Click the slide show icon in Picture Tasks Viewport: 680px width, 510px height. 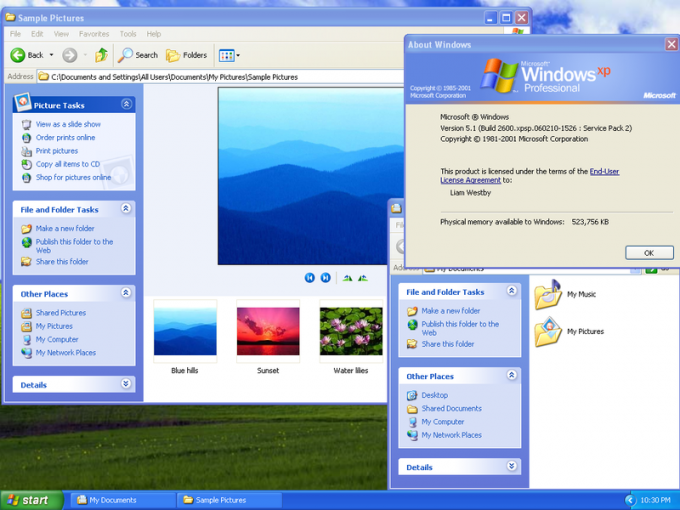[26, 124]
